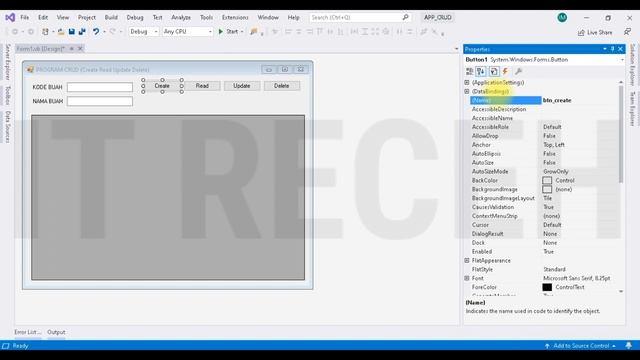The image size is (640, 360).
Task: Click the NAMA BUAH text box
Action: 100,101
